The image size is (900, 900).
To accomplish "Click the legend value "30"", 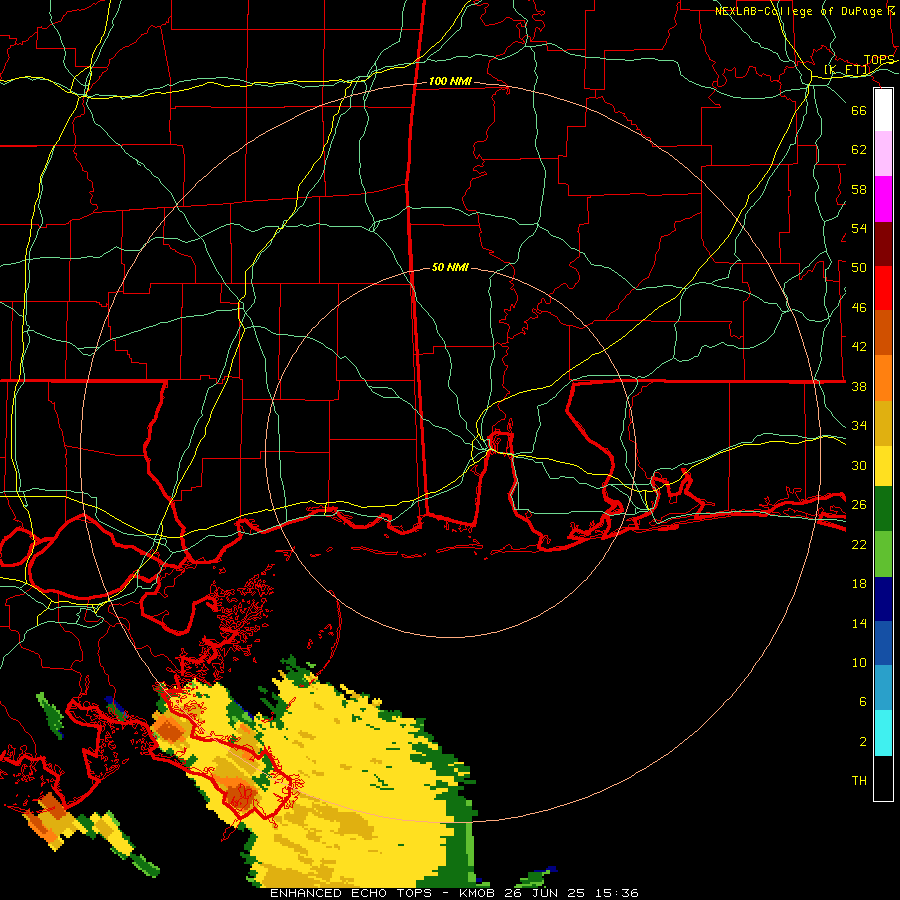I will point(859,465).
